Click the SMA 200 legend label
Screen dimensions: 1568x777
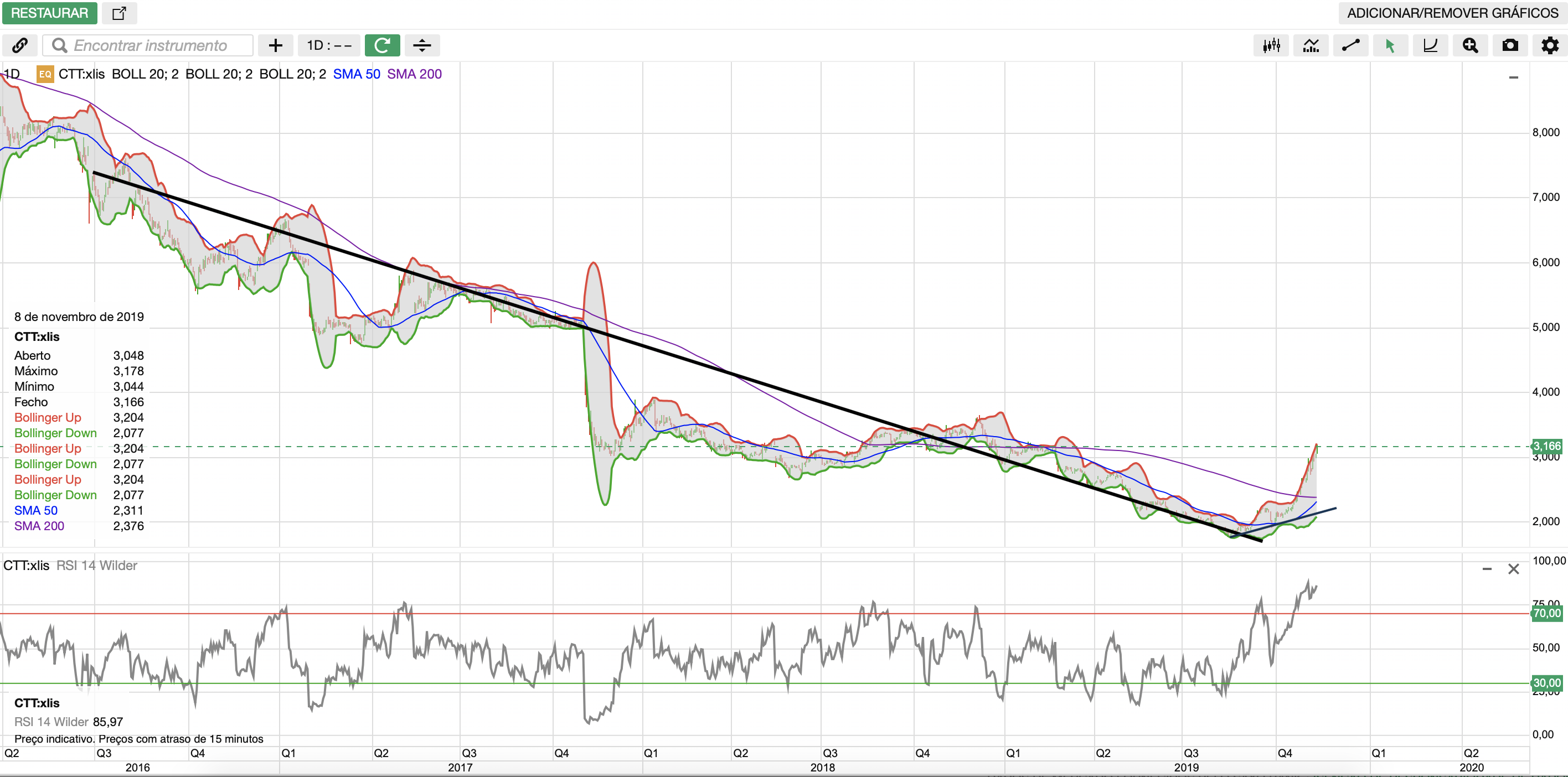(x=414, y=74)
